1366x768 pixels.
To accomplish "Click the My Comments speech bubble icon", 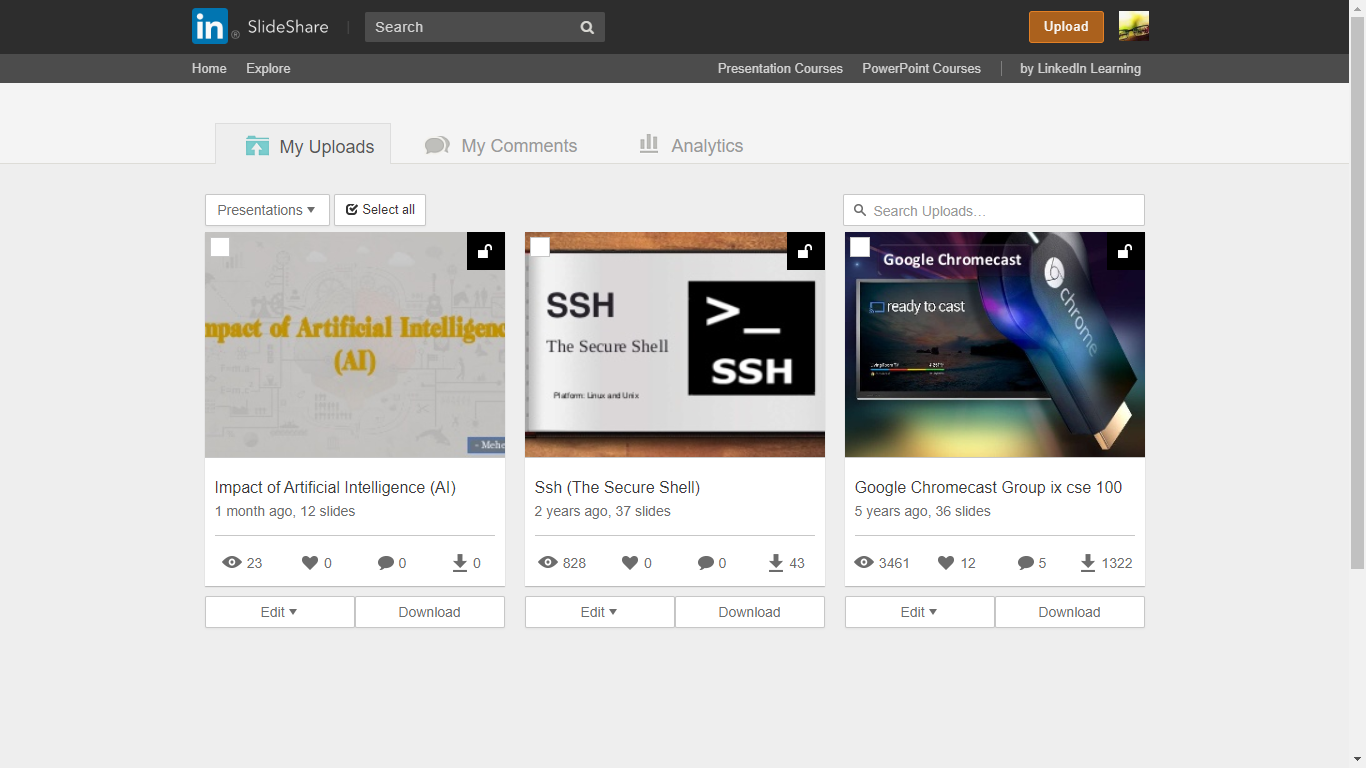I will coord(437,146).
